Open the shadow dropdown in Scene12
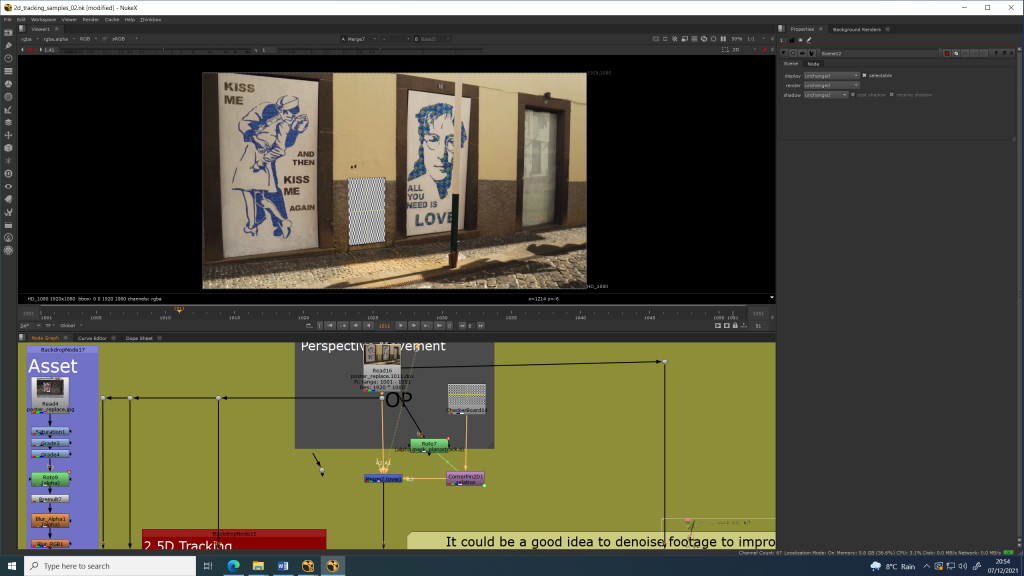 point(825,95)
